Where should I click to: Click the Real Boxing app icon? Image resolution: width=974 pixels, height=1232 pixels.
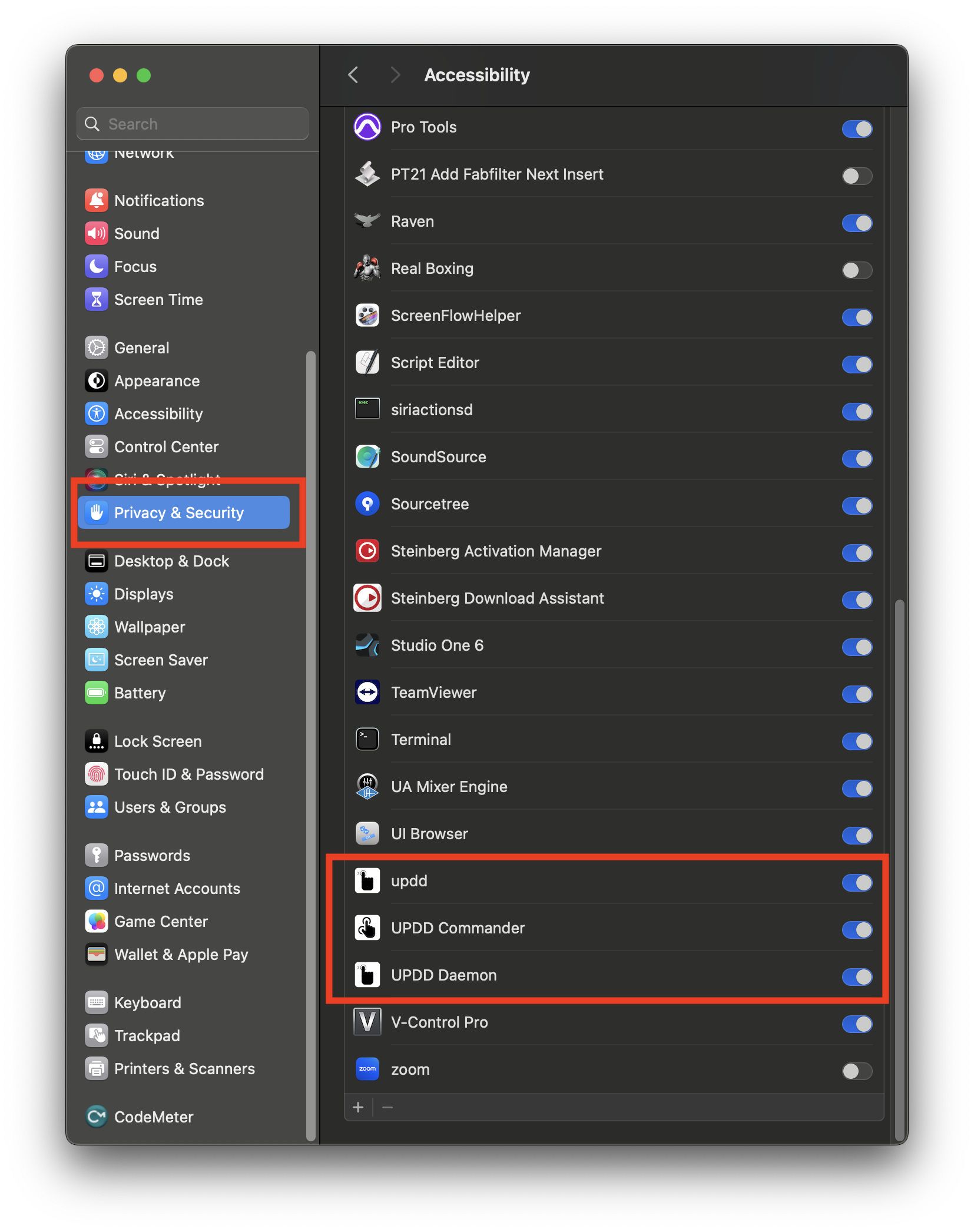367,269
